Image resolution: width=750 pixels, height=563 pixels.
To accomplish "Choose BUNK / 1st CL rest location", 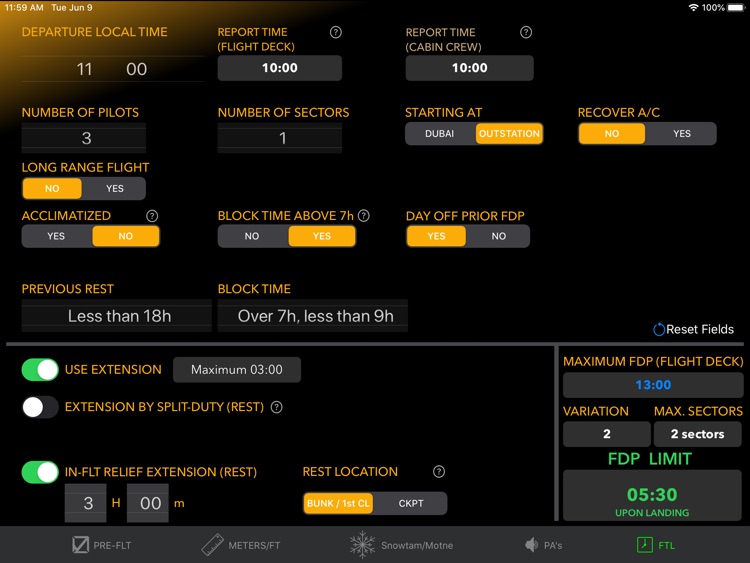I will click(x=338, y=504).
